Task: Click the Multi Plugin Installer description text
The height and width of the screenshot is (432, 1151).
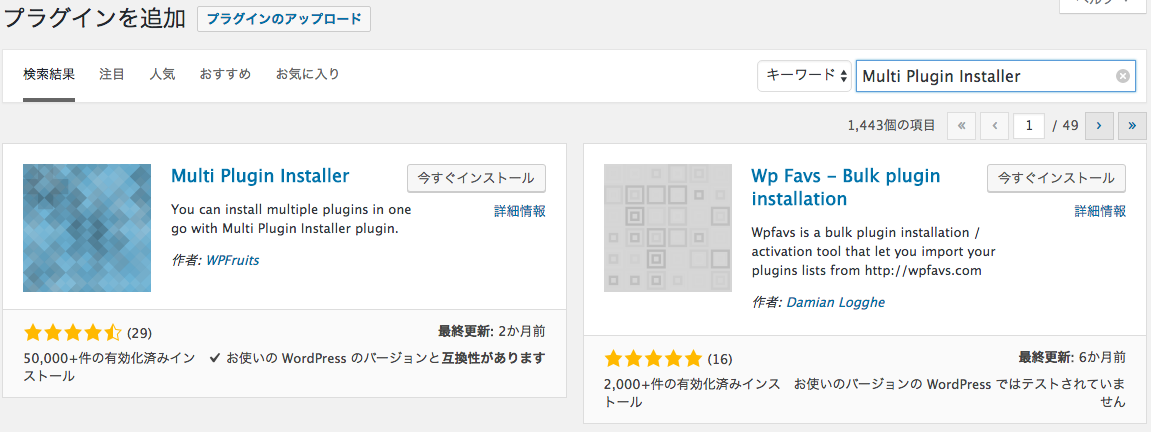Action: 291,219
